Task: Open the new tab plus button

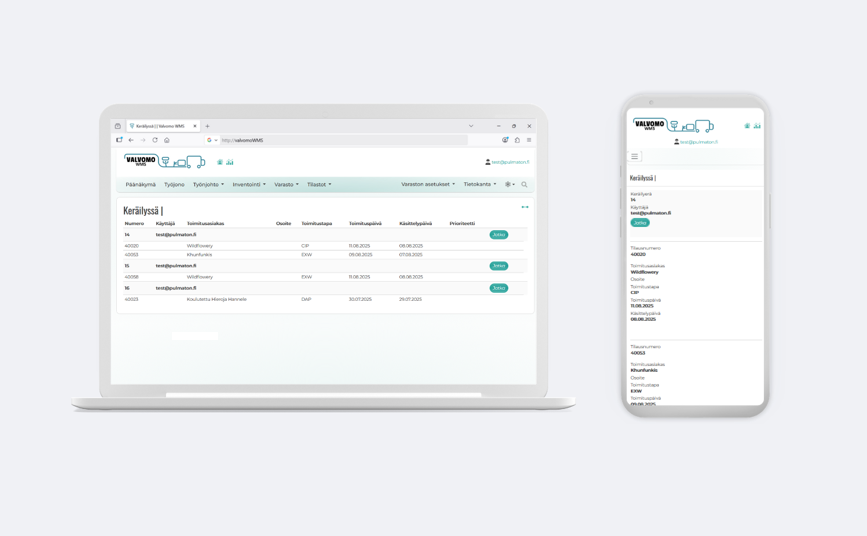Action: click(208, 126)
